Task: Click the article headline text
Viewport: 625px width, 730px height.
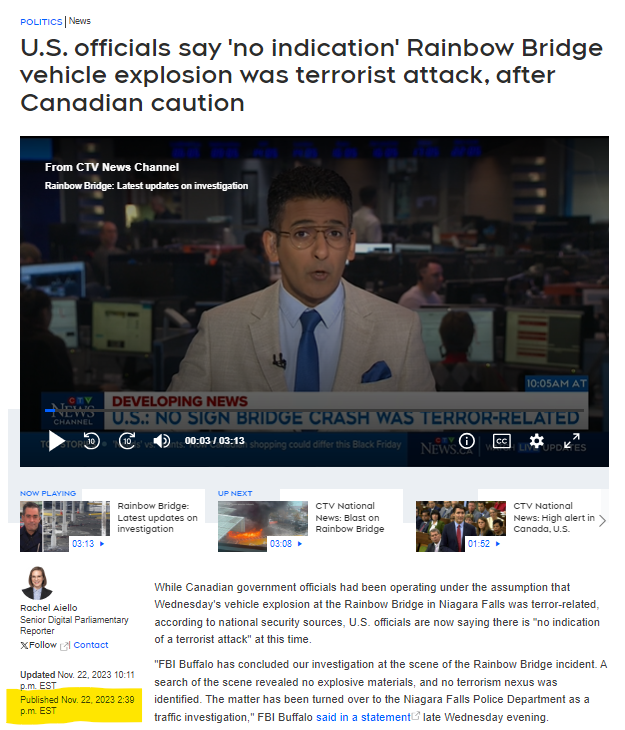Action: (312, 75)
